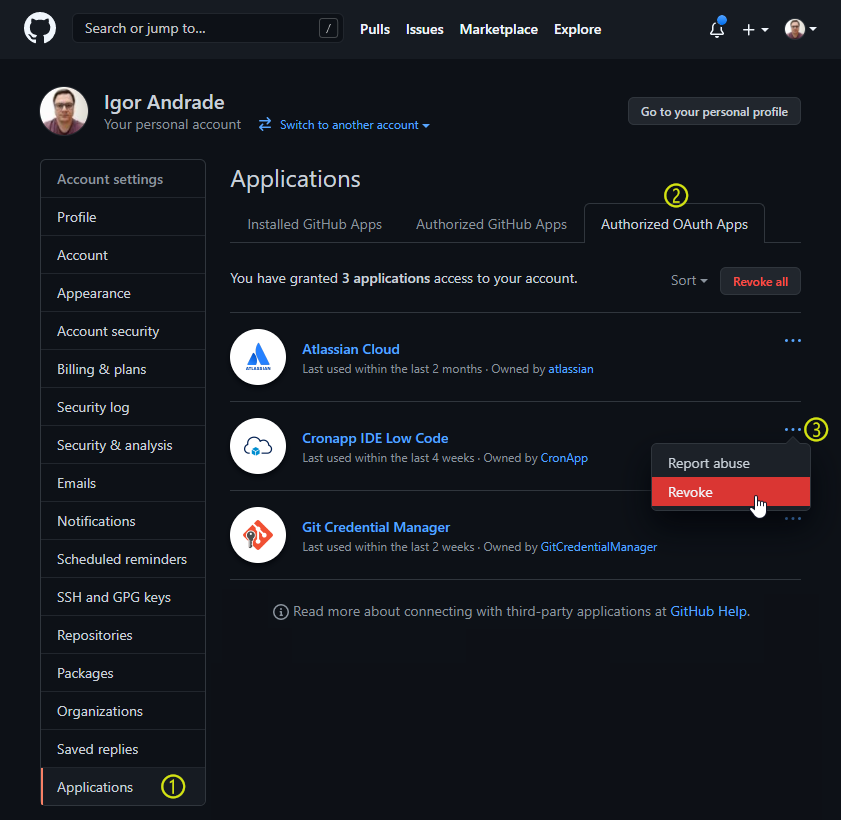Click Go to your personal profile button
Screen dimensions: 841x820
(x=714, y=112)
